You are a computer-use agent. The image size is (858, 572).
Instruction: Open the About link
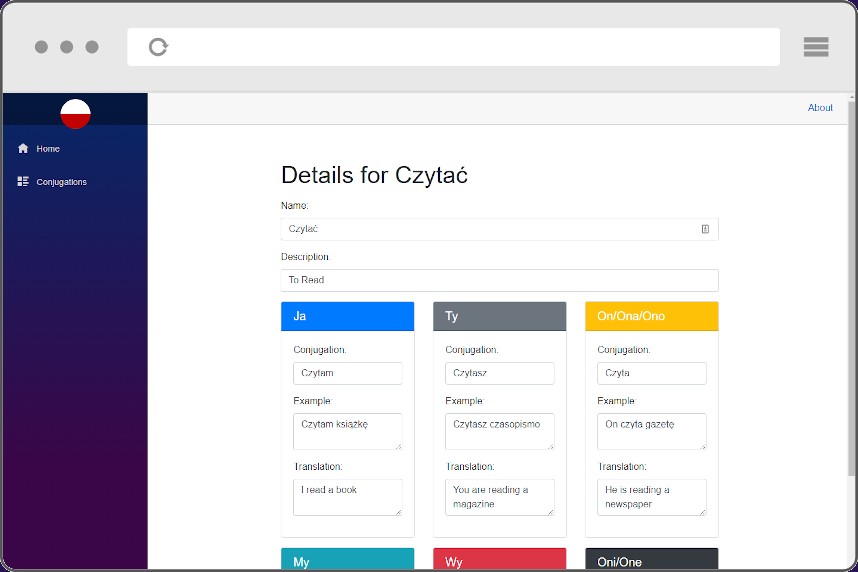(x=820, y=108)
